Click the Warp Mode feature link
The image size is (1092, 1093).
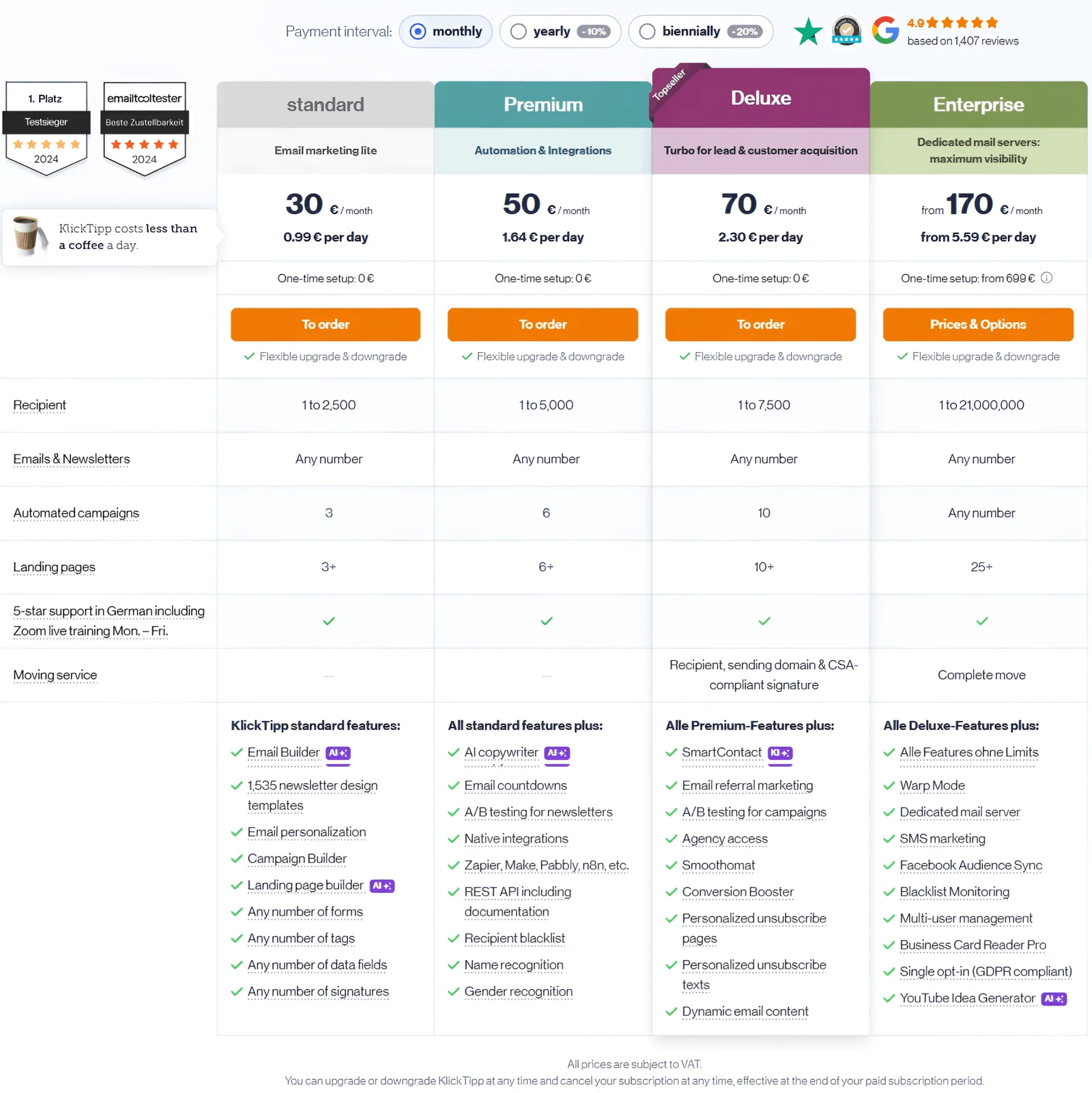coord(932,785)
